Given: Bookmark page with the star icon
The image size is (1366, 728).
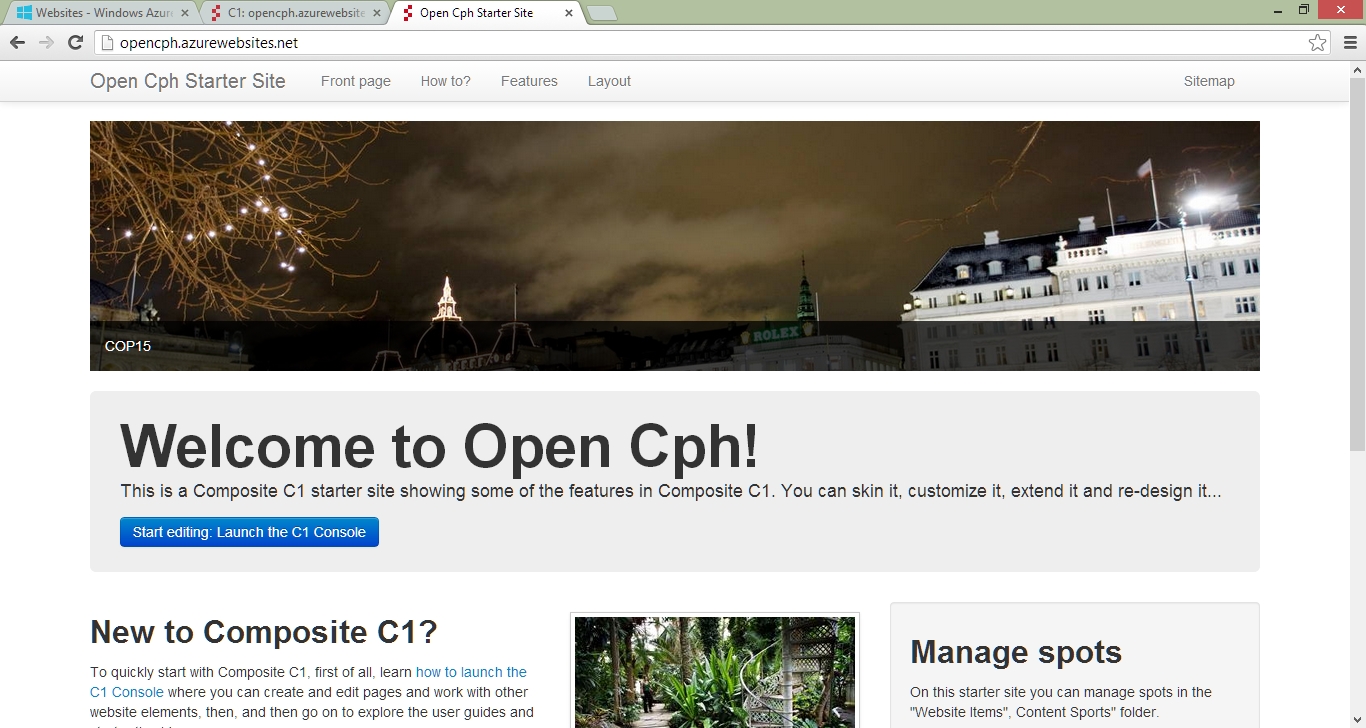Looking at the screenshot, I should pos(1317,43).
